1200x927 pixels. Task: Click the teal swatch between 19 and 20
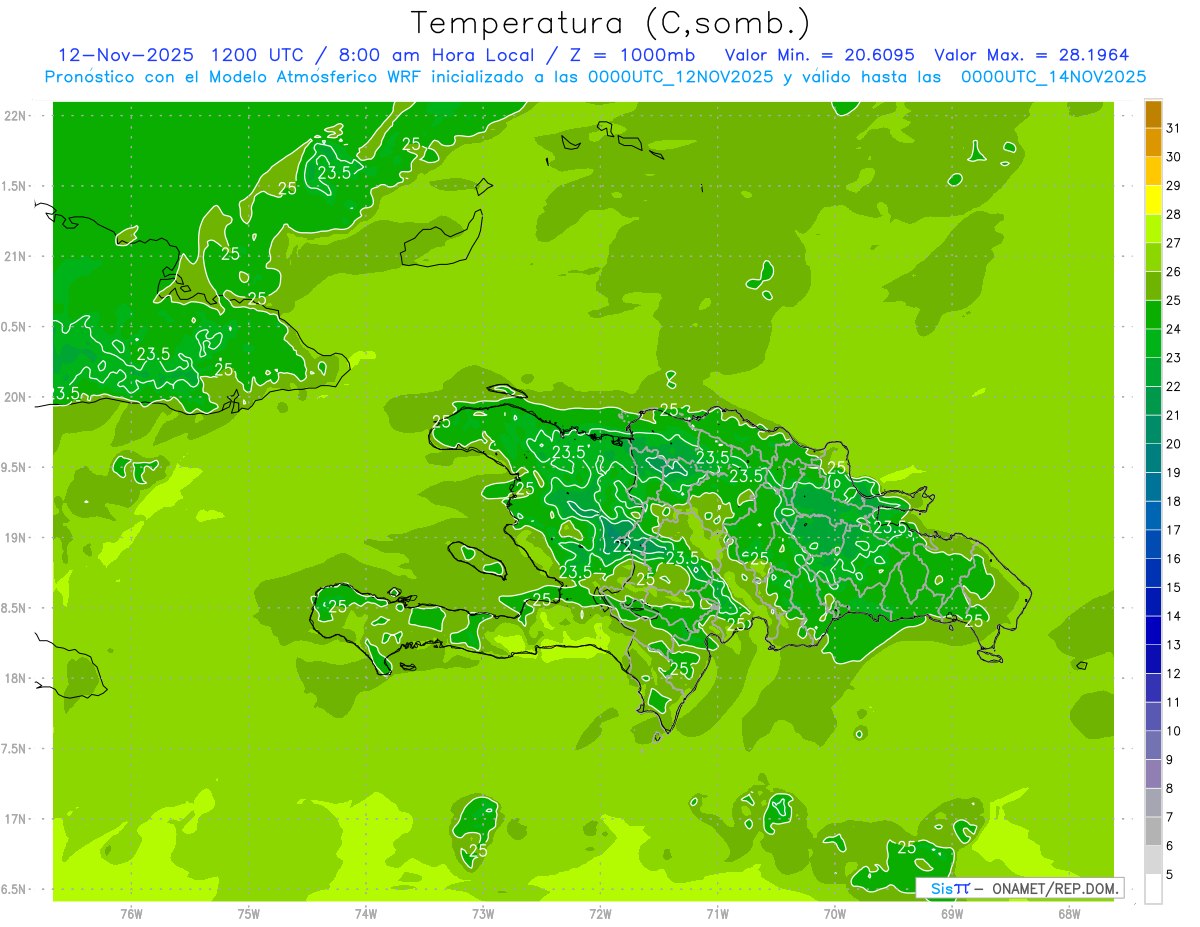pos(1153,458)
